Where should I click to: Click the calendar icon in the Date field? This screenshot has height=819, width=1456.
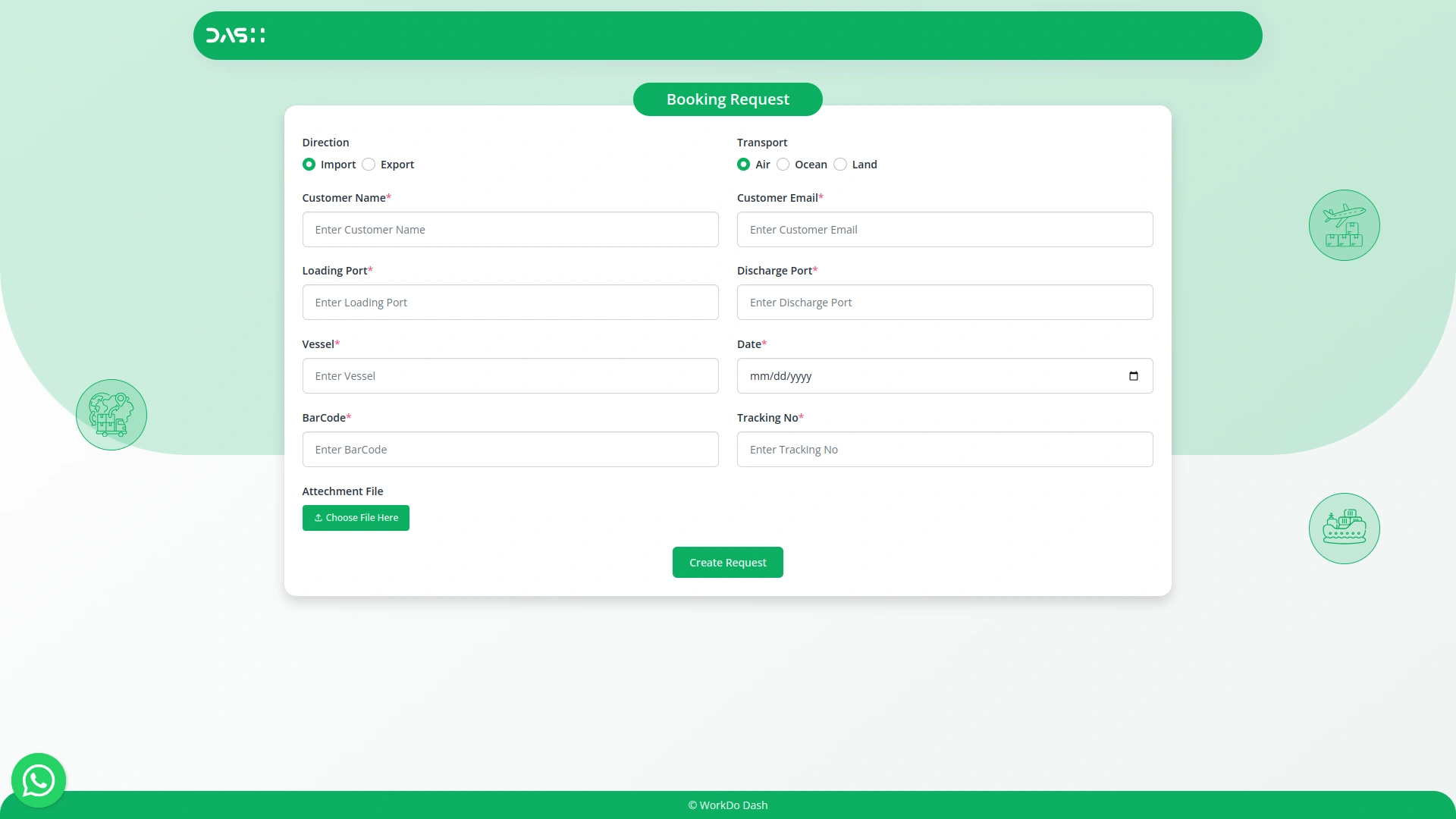tap(1133, 375)
